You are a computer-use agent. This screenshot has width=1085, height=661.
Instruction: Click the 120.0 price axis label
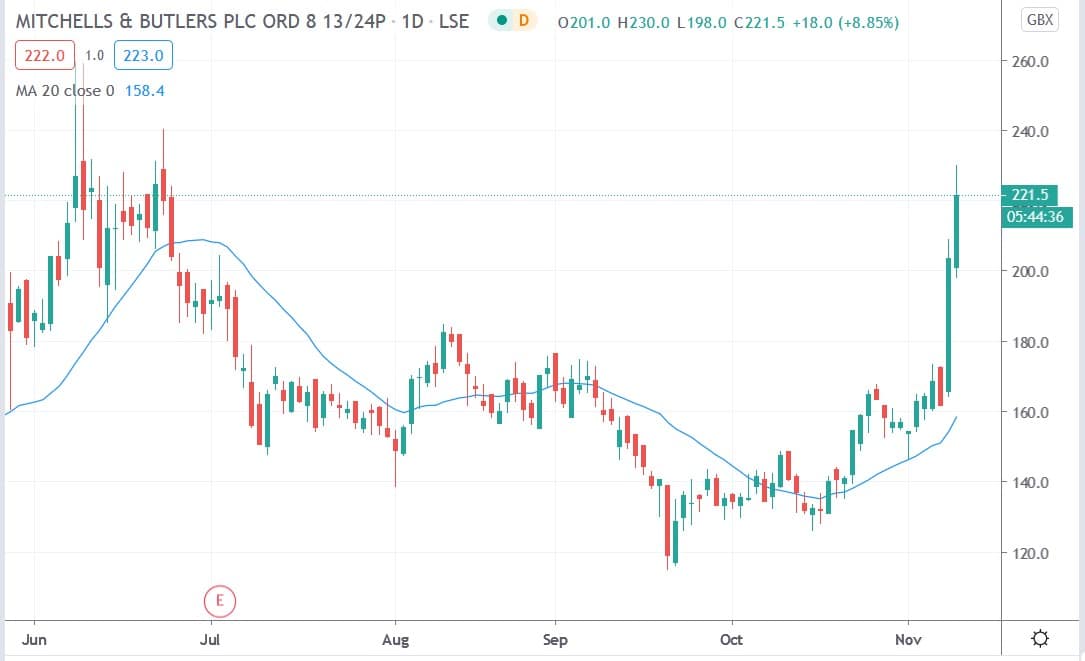point(1030,554)
